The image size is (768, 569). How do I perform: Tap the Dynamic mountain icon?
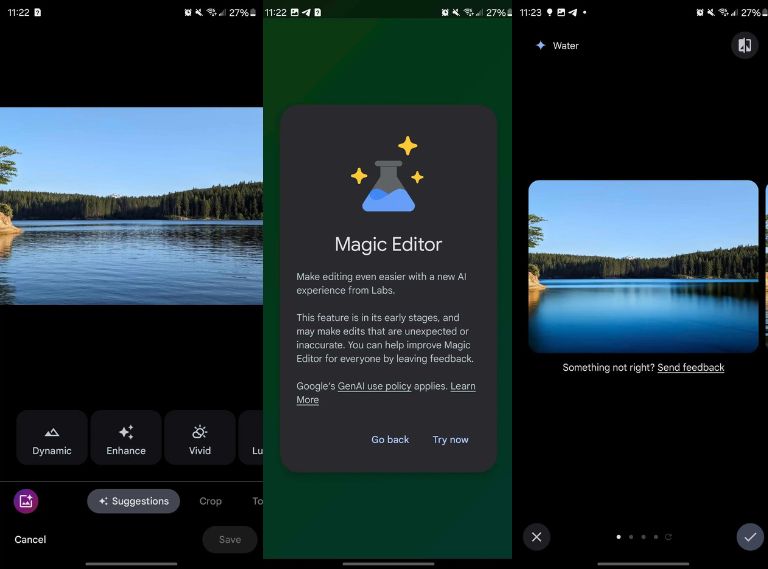[52, 432]
